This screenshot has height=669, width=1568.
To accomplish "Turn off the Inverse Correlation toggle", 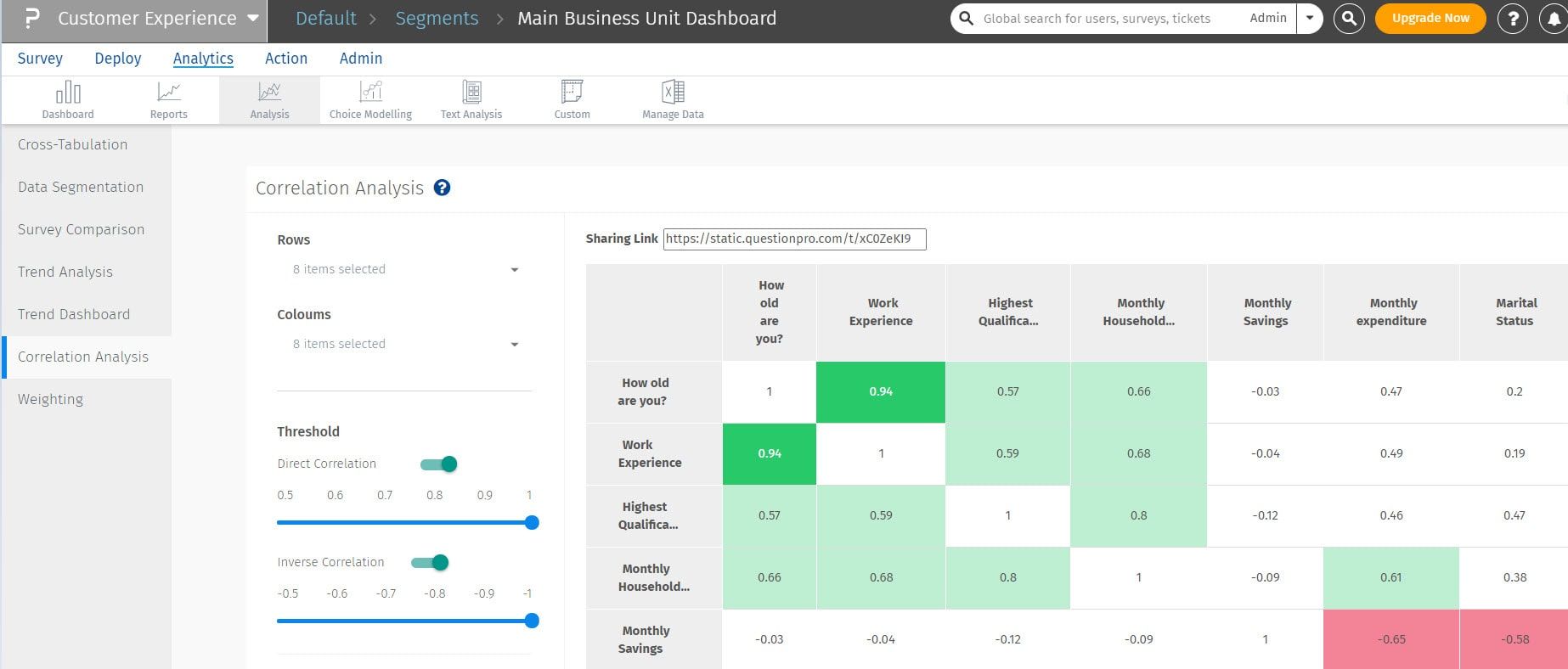I will 431,562.
